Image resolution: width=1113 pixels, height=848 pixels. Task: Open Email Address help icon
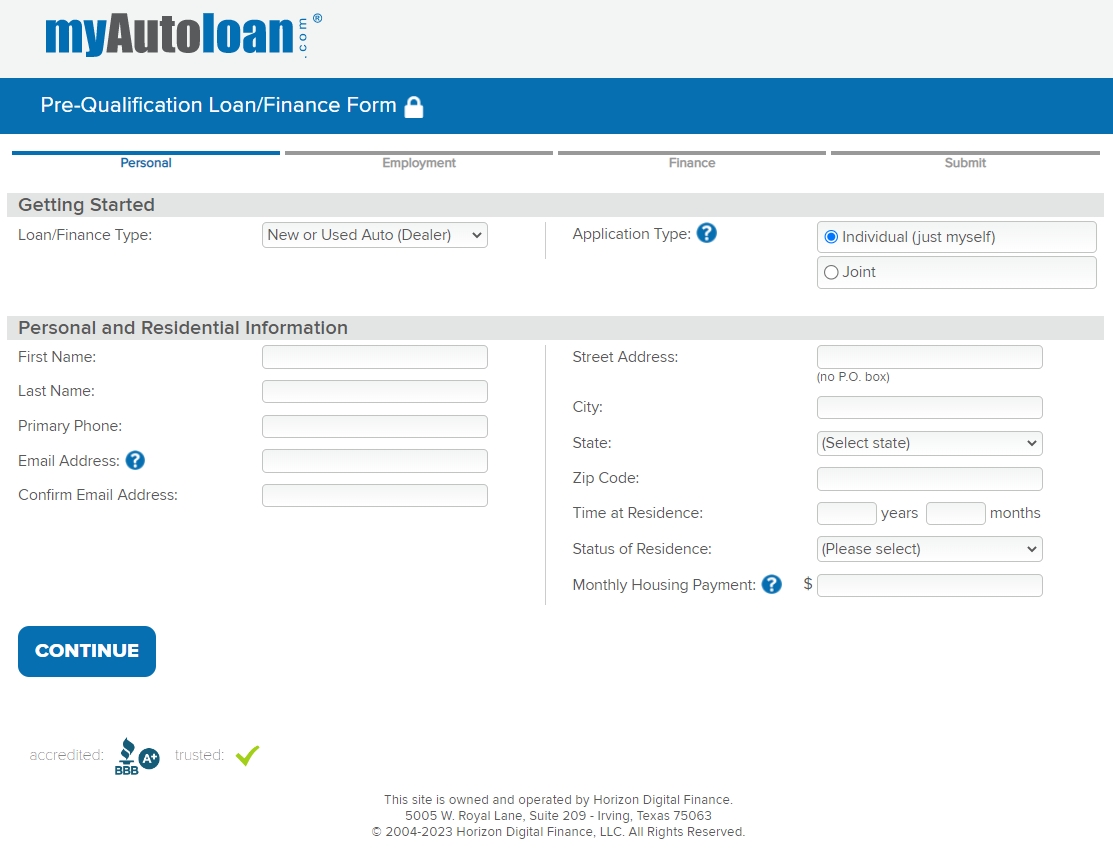coord(135,461)
